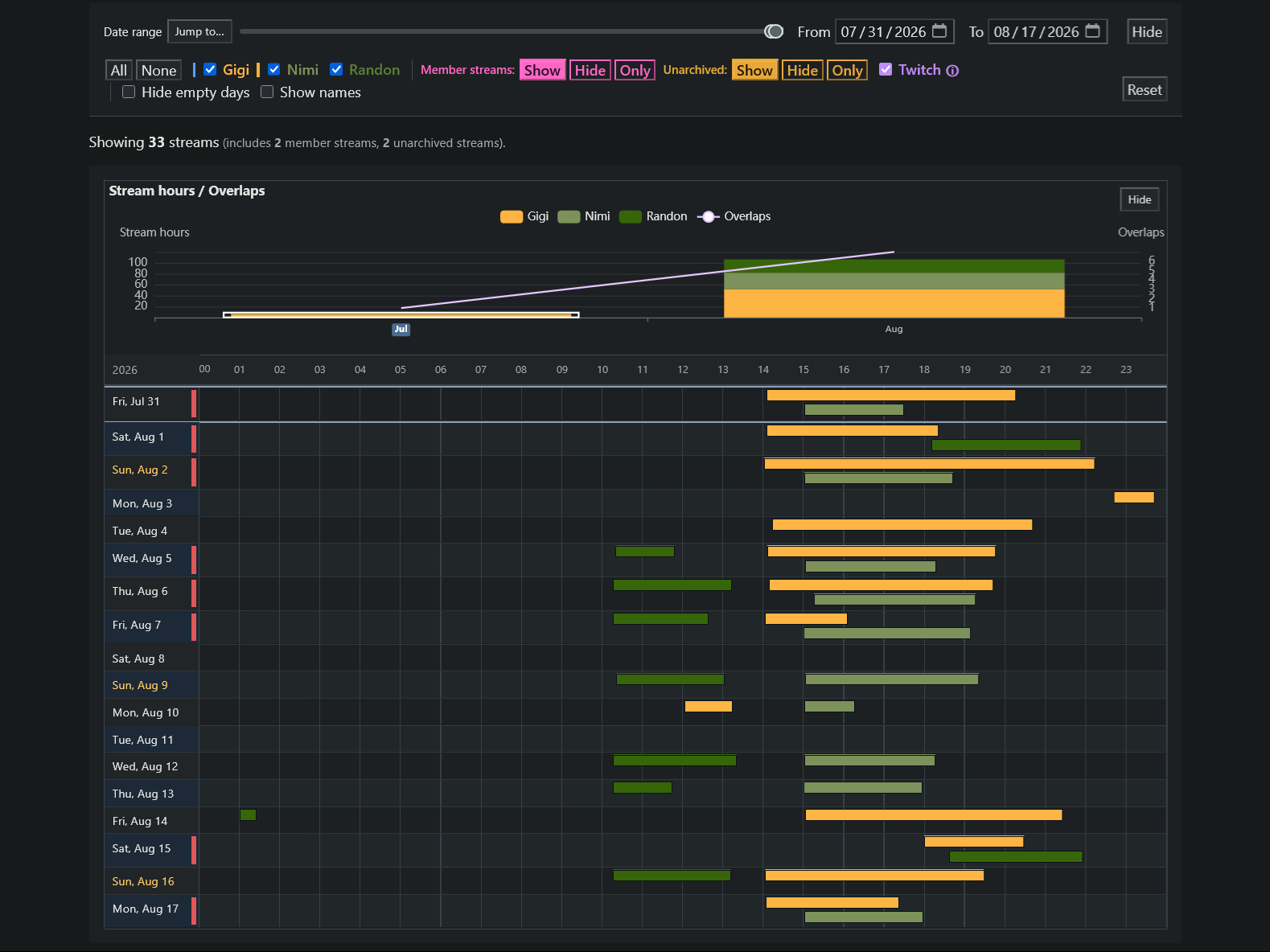Open the To date calendar picker icon

pyautogui.click(x=1092, y=31)
